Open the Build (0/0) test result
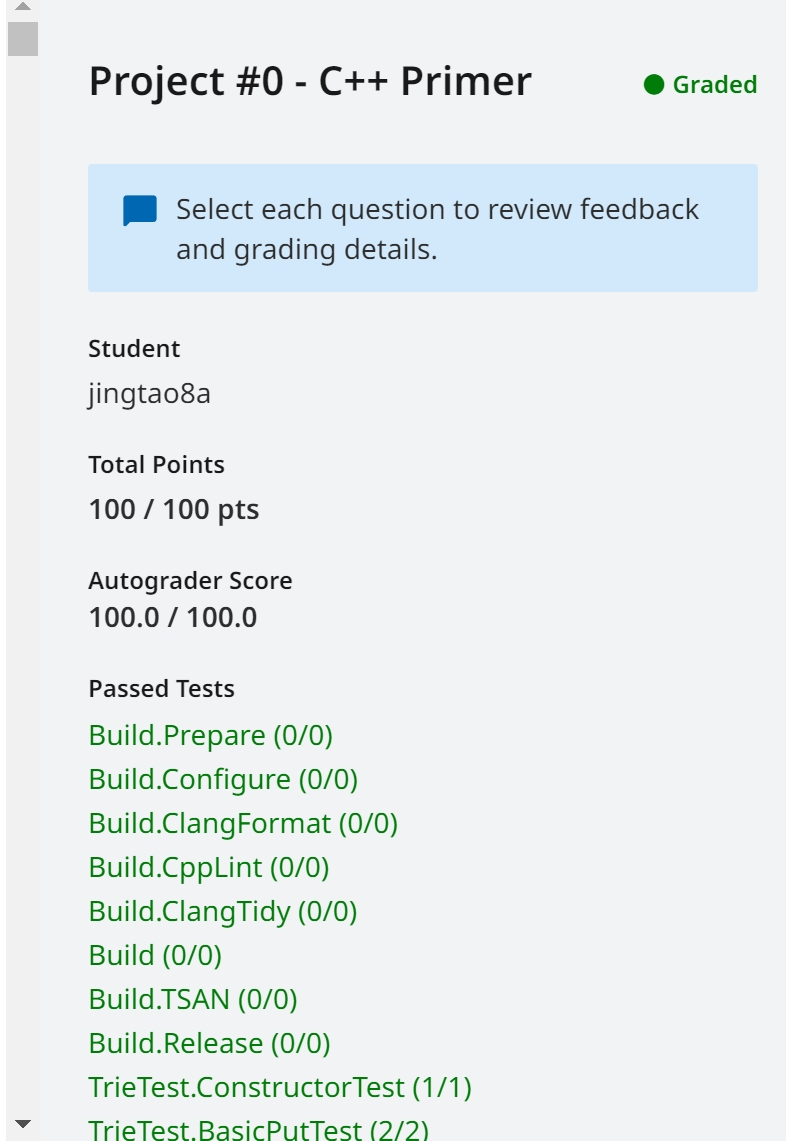786x1141 pixels. coord(155,955)
